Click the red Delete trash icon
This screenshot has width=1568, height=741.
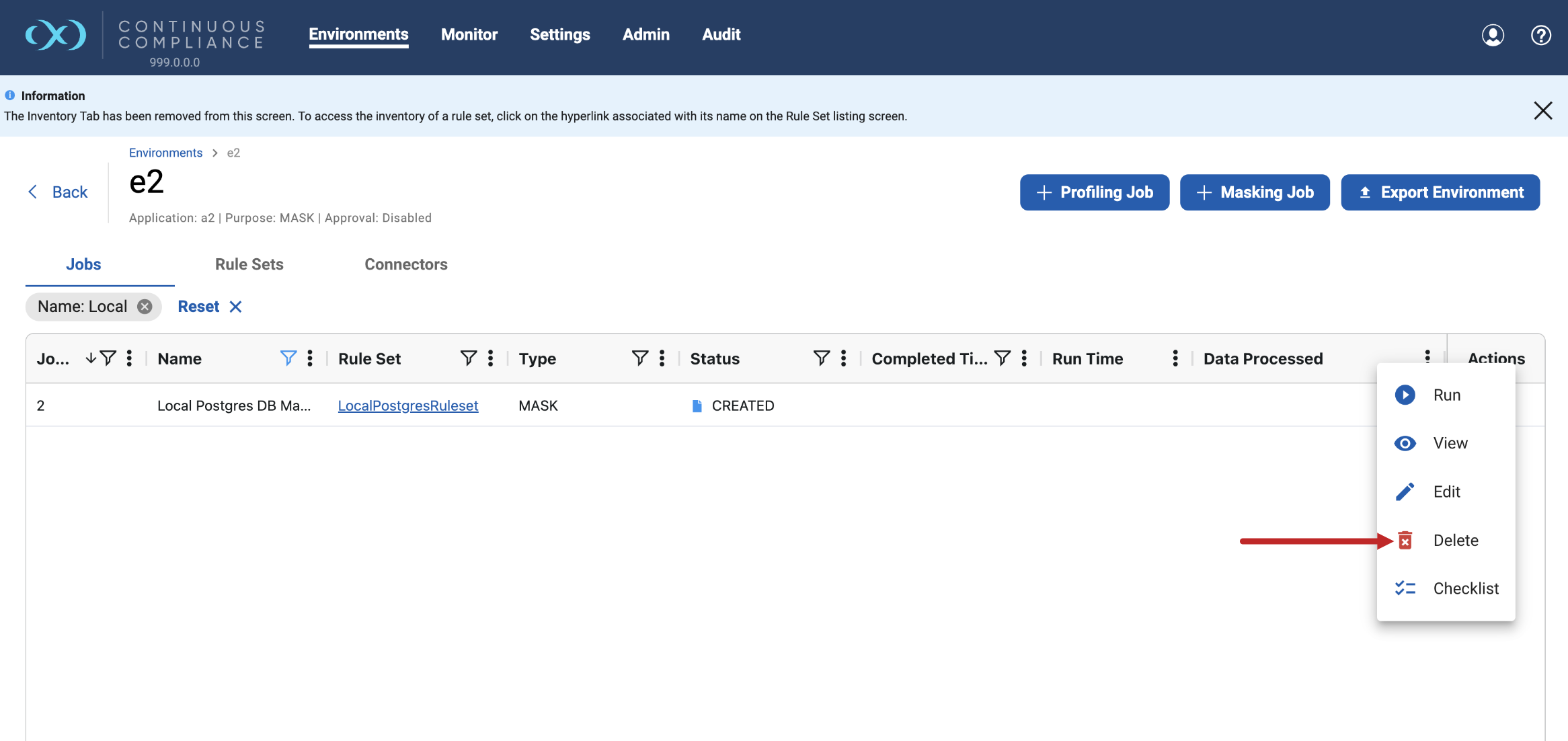tap(1405, 541)
